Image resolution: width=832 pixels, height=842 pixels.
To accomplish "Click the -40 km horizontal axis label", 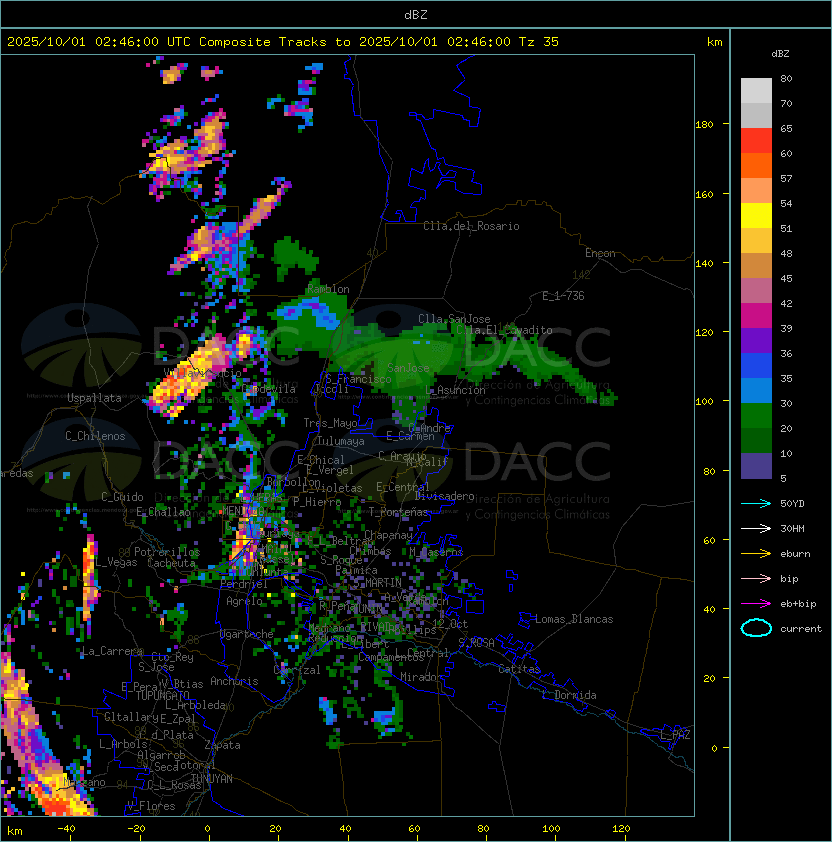I will click(66, 829).
